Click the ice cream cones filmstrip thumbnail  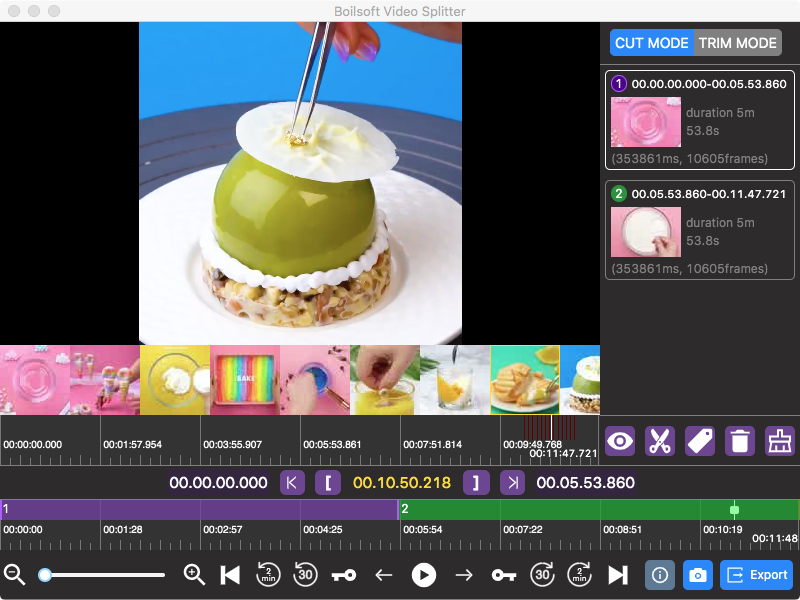click(105, 380)
